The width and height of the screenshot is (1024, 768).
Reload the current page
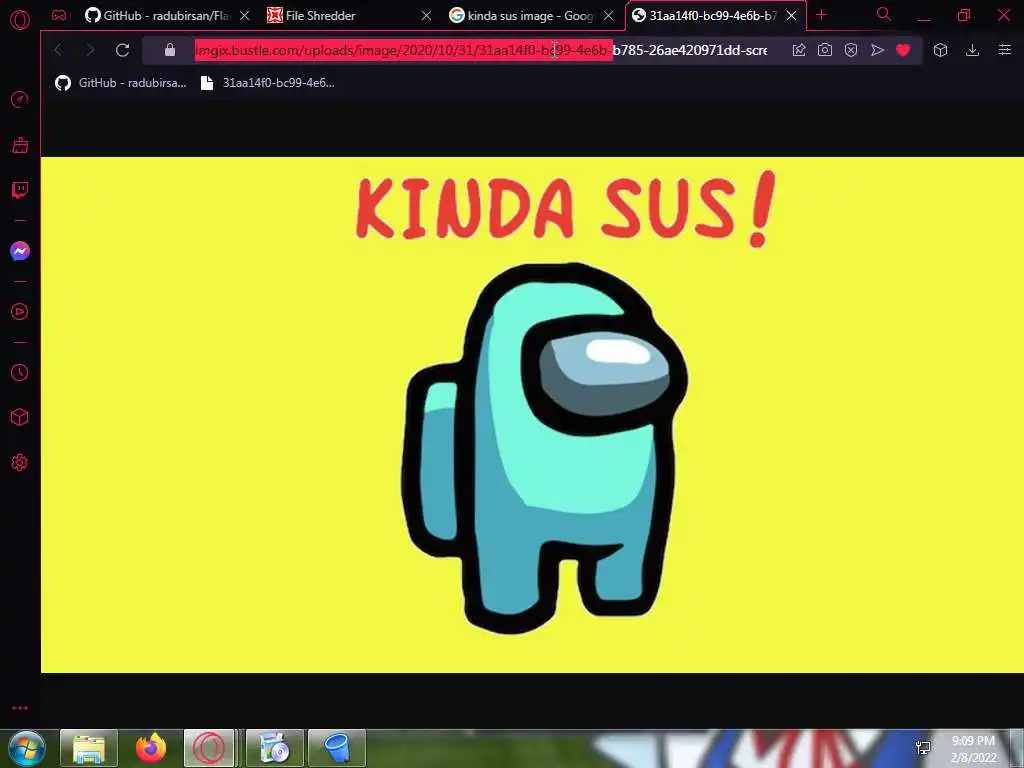coord(122,50)
